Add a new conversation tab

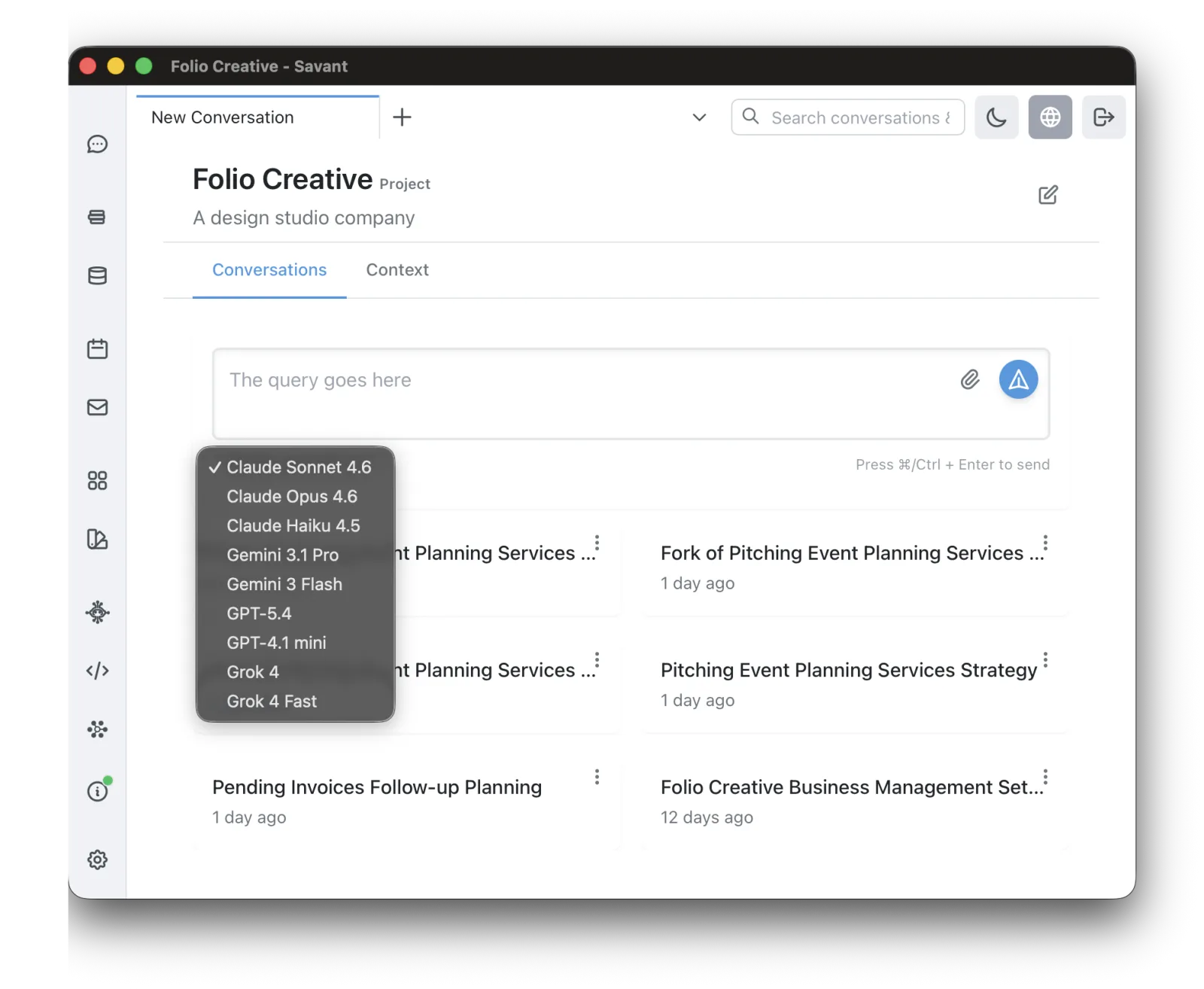(x=402, y=117)
